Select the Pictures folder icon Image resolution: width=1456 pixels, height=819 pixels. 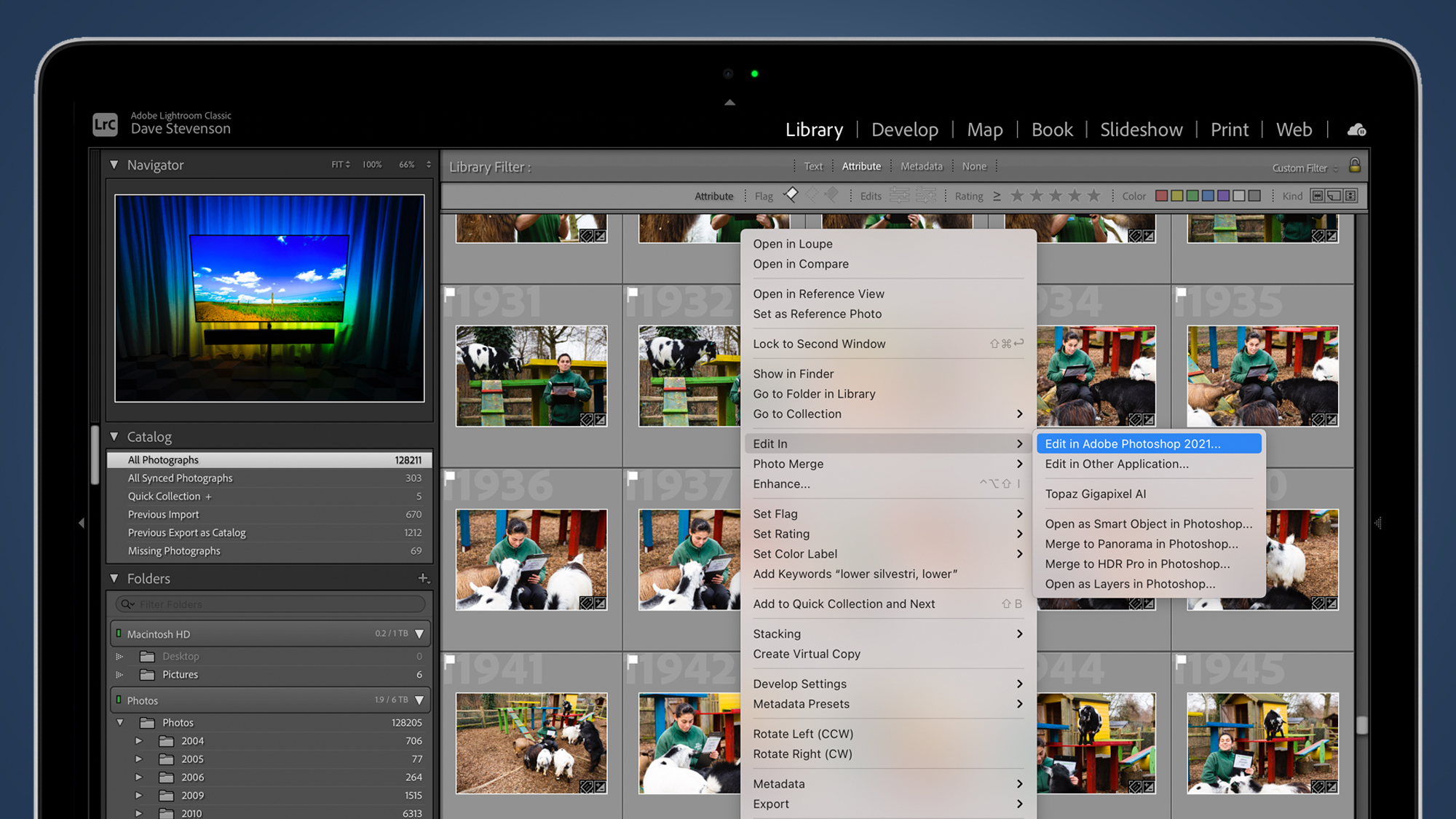(147, 674)
